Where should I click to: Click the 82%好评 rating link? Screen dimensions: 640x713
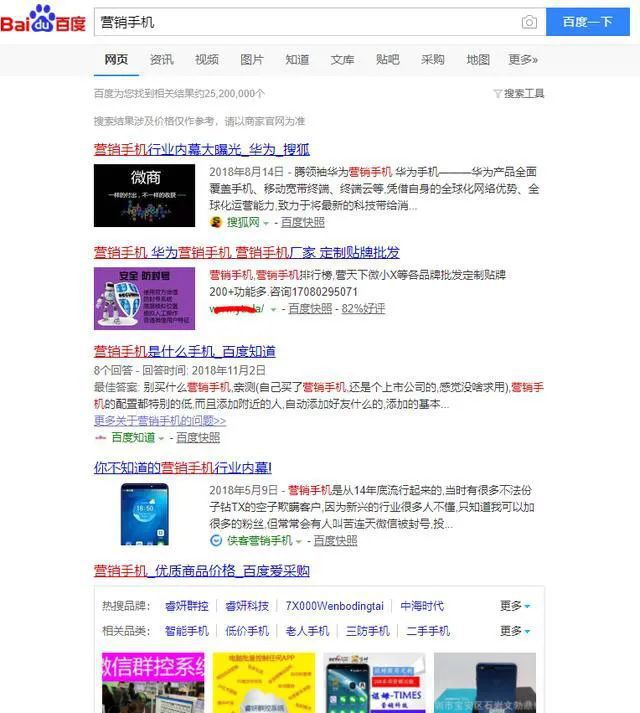pyautogui.click(x=363, y=309)
